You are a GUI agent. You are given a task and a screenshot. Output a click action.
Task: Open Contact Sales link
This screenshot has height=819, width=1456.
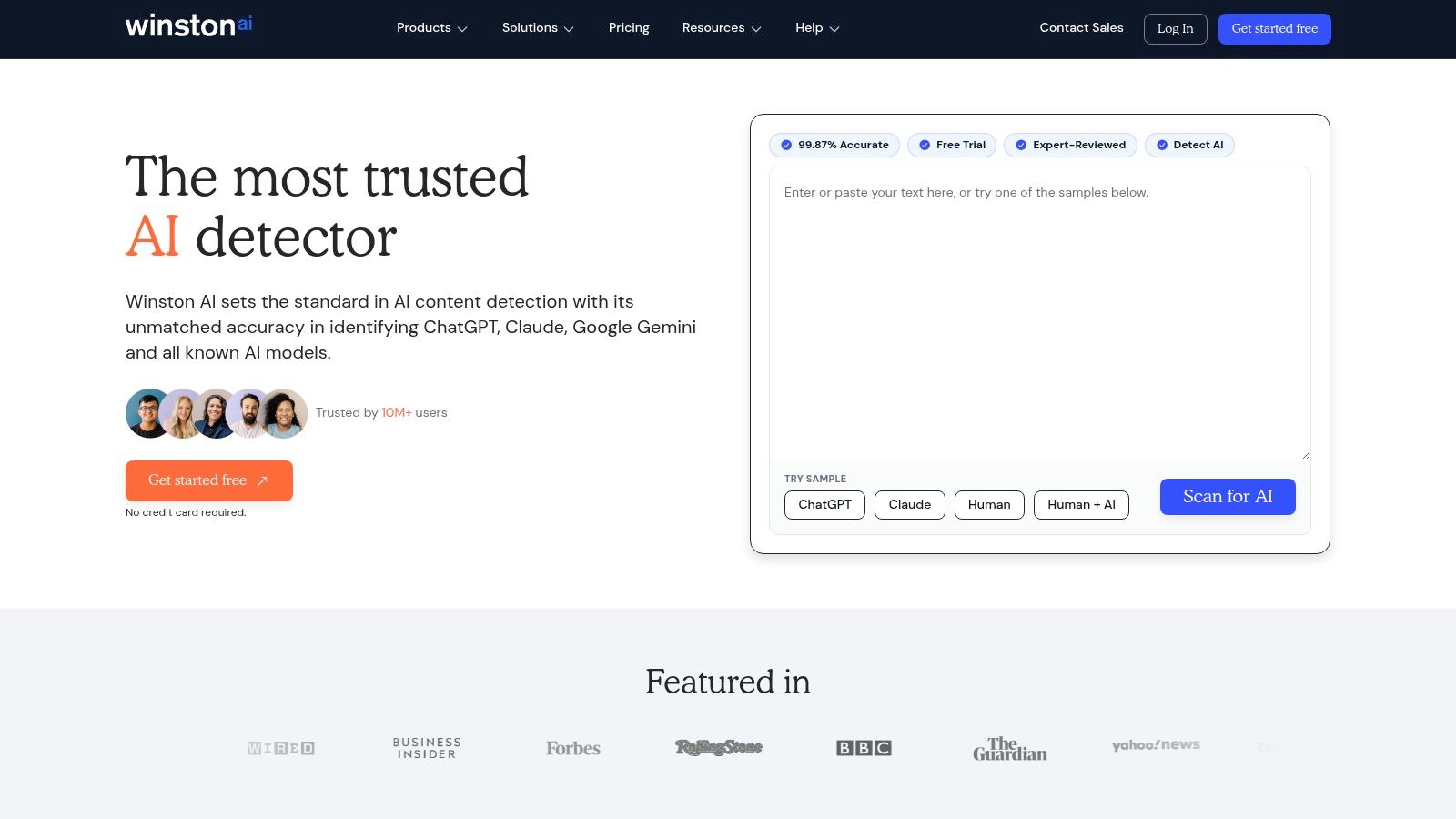click(x=1081, y=28)
